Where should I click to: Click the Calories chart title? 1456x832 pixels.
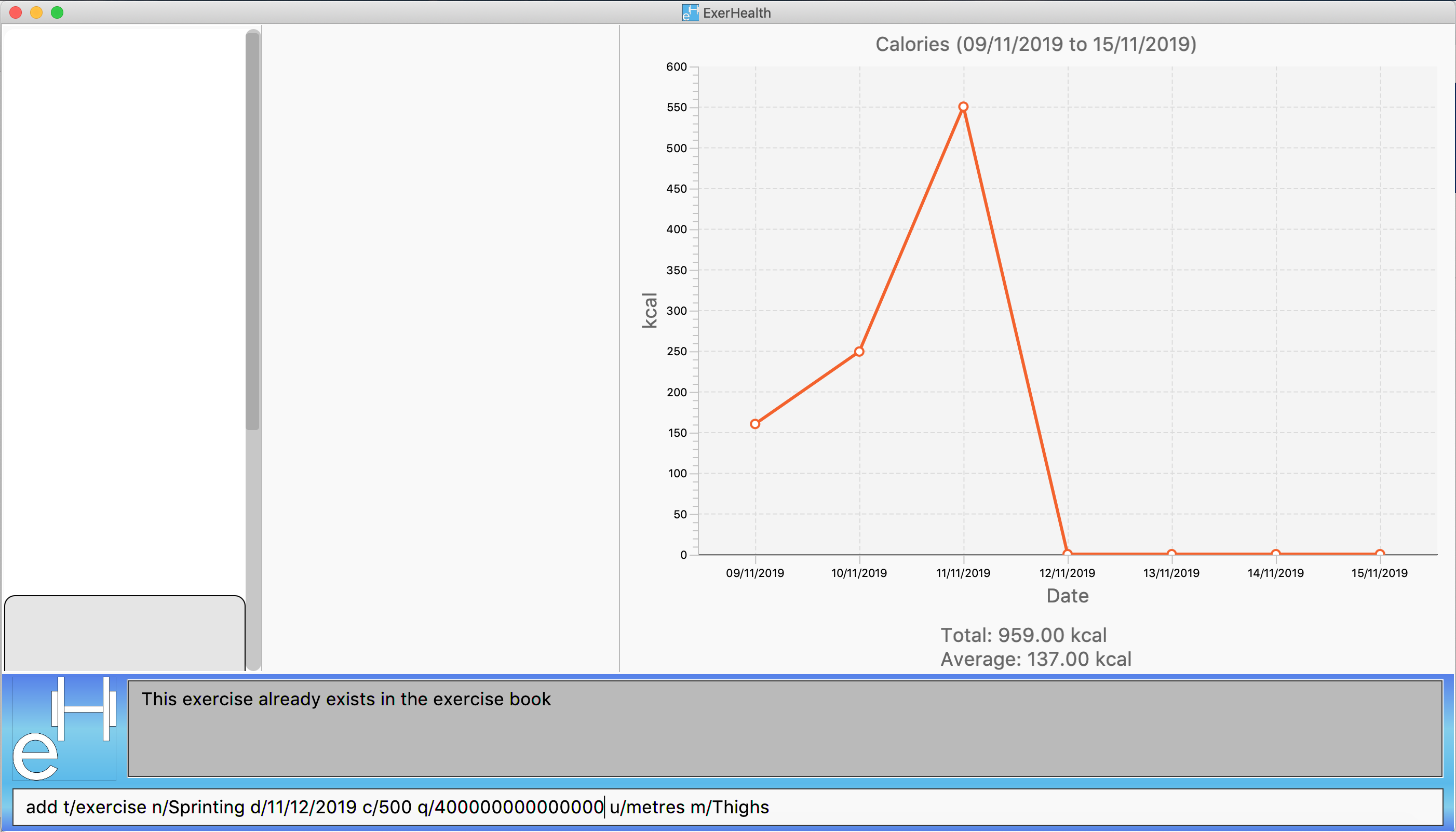coord(1035,44)
